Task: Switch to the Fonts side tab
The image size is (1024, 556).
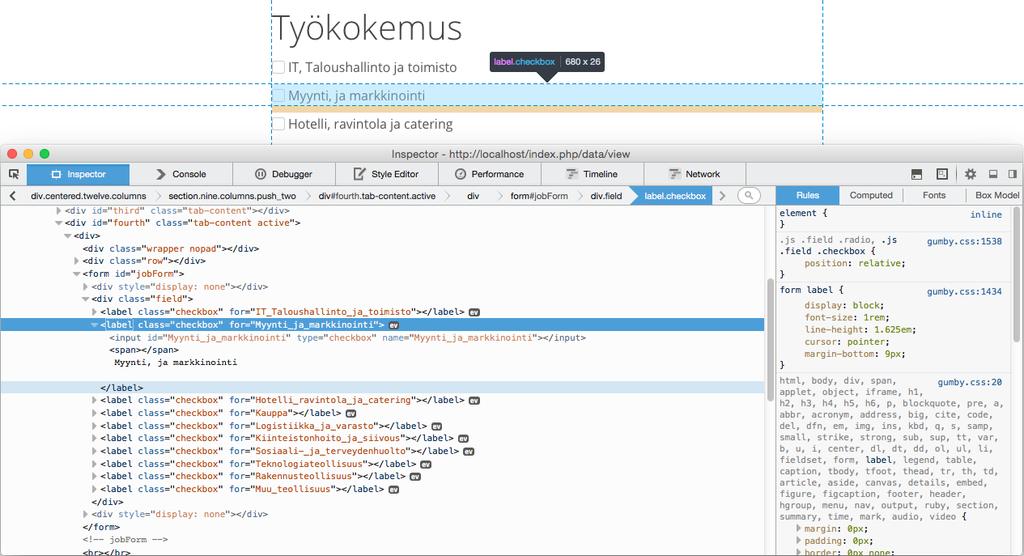Action: (x=934, y=195)
